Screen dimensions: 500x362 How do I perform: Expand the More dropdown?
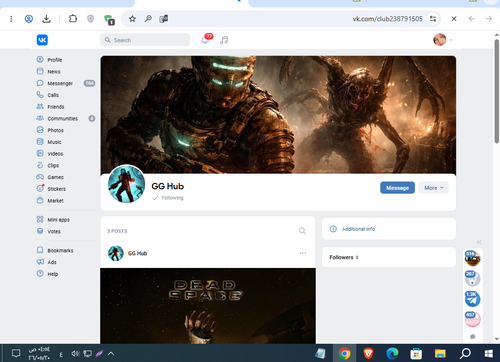pyautogui.click(x=434, y=188)
